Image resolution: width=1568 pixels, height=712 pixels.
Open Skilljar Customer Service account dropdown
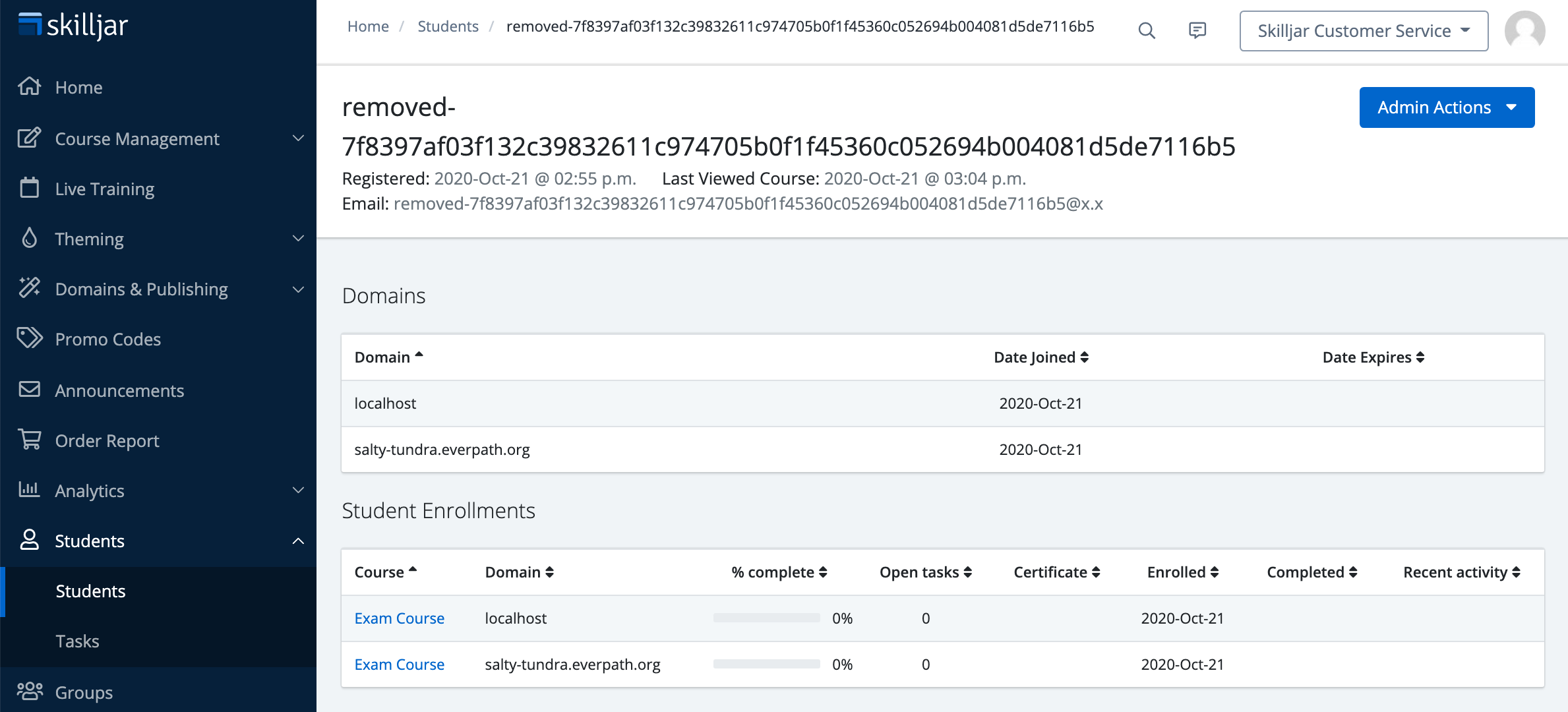pos(1364,31)
